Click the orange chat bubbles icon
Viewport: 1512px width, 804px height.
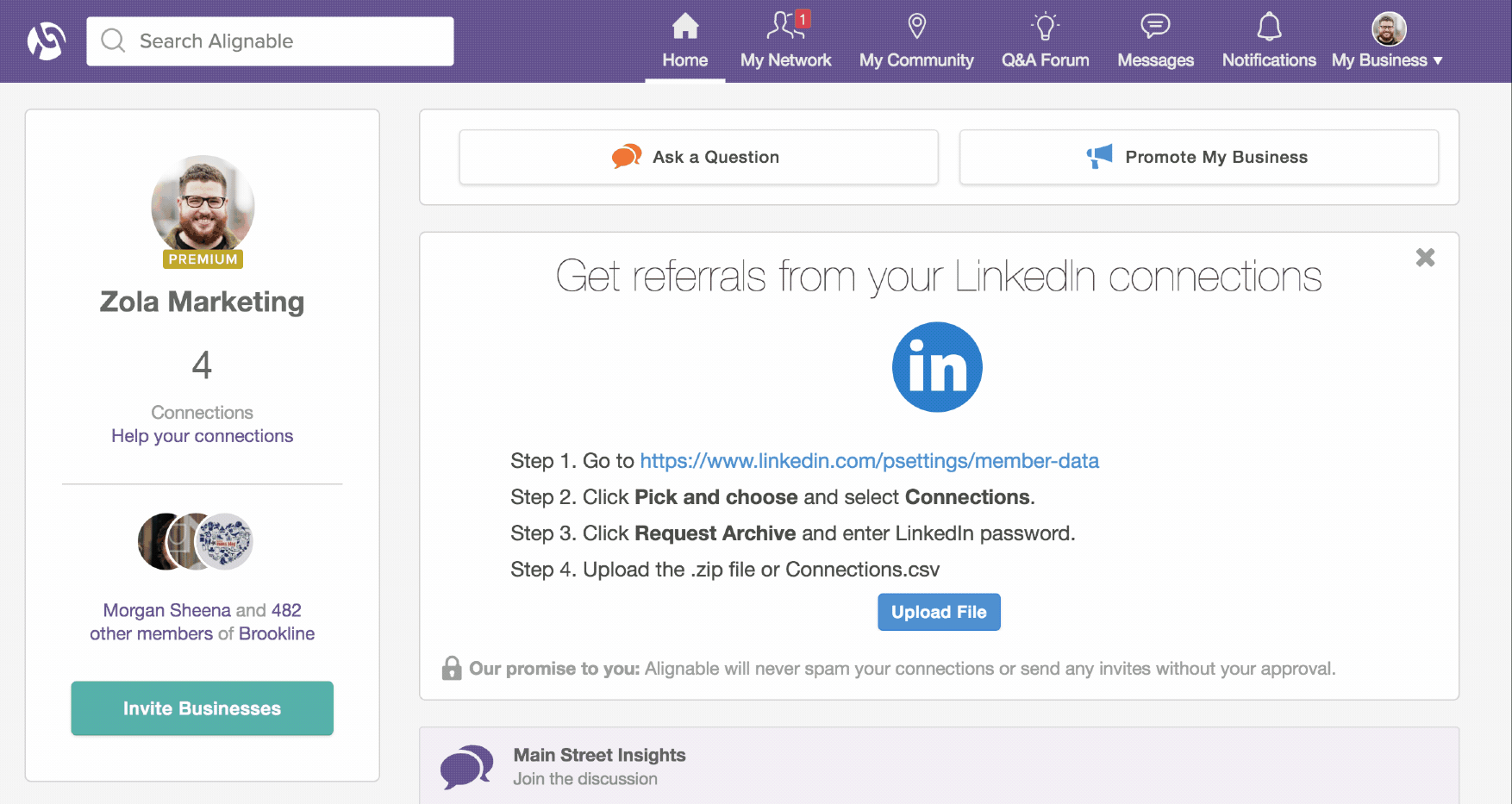coord(627,156)
